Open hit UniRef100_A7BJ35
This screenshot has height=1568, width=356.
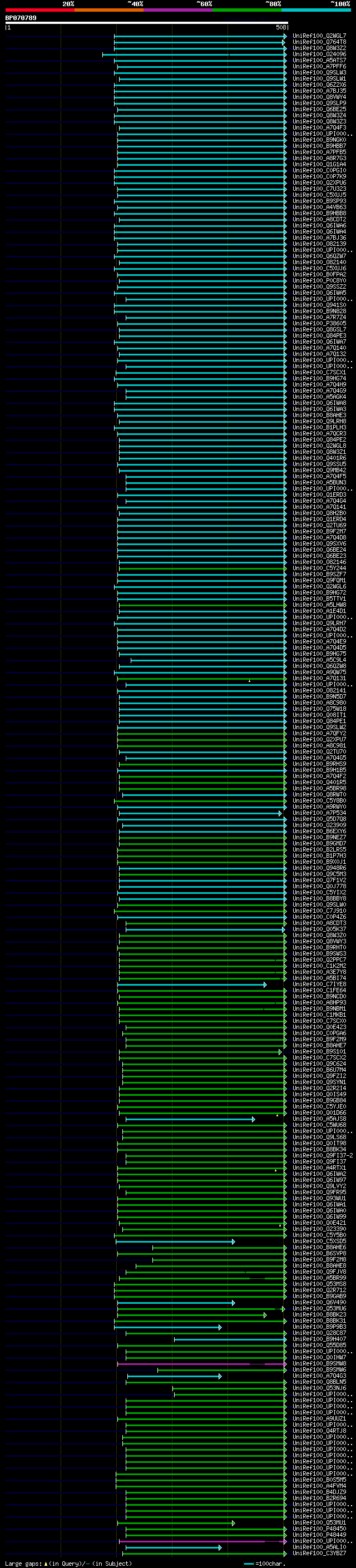pos(319,91)
